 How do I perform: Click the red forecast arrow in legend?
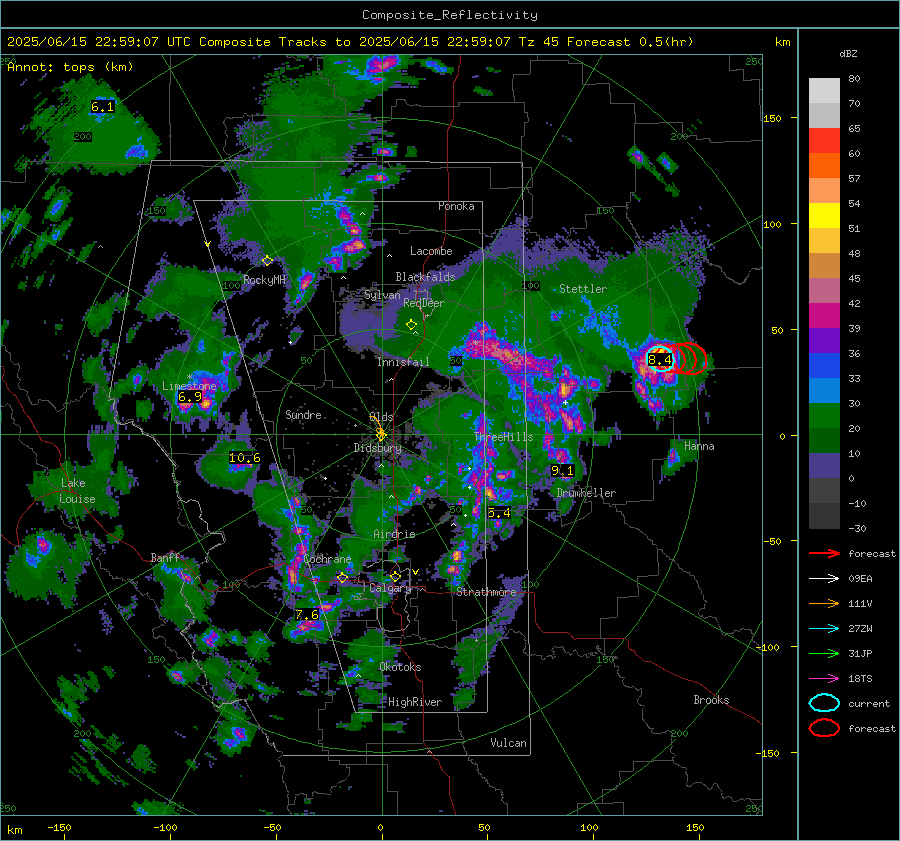pos(824,553)
